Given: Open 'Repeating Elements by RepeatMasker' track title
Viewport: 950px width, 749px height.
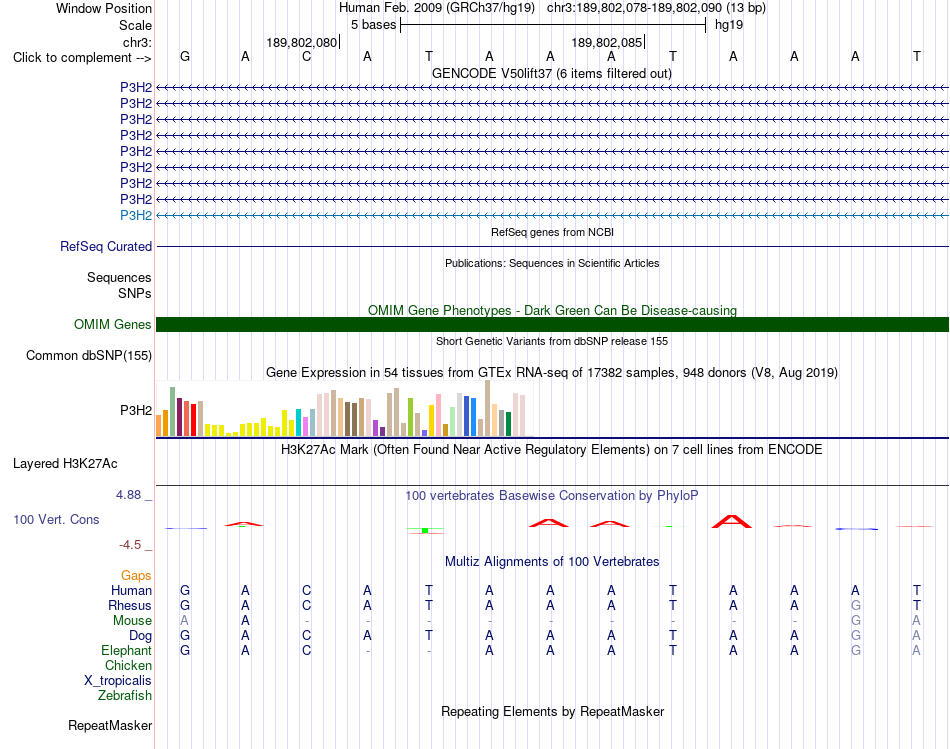Looking at the screenshot, I should [552, 711].
